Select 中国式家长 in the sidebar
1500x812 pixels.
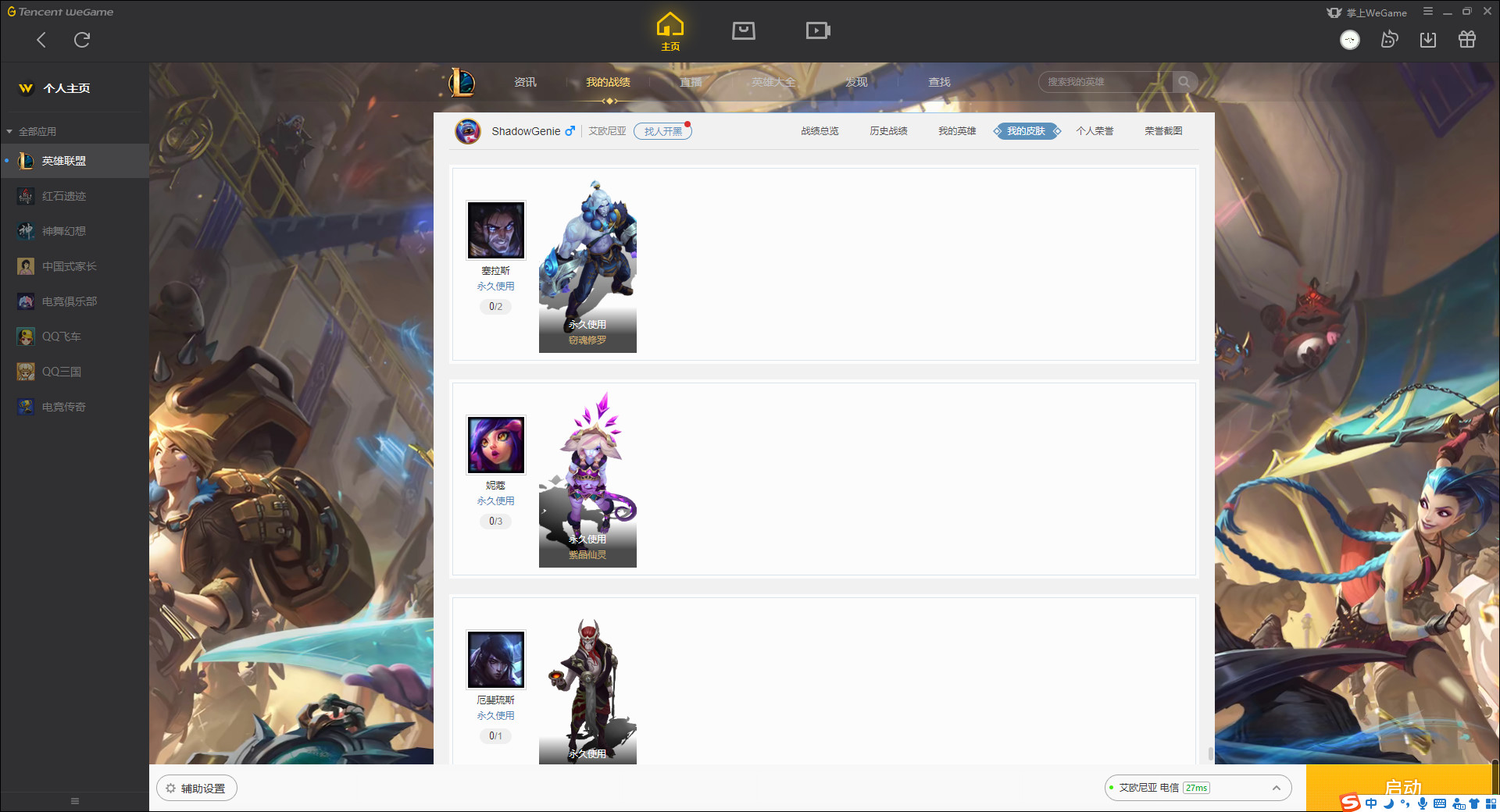(x=74, y=266)
